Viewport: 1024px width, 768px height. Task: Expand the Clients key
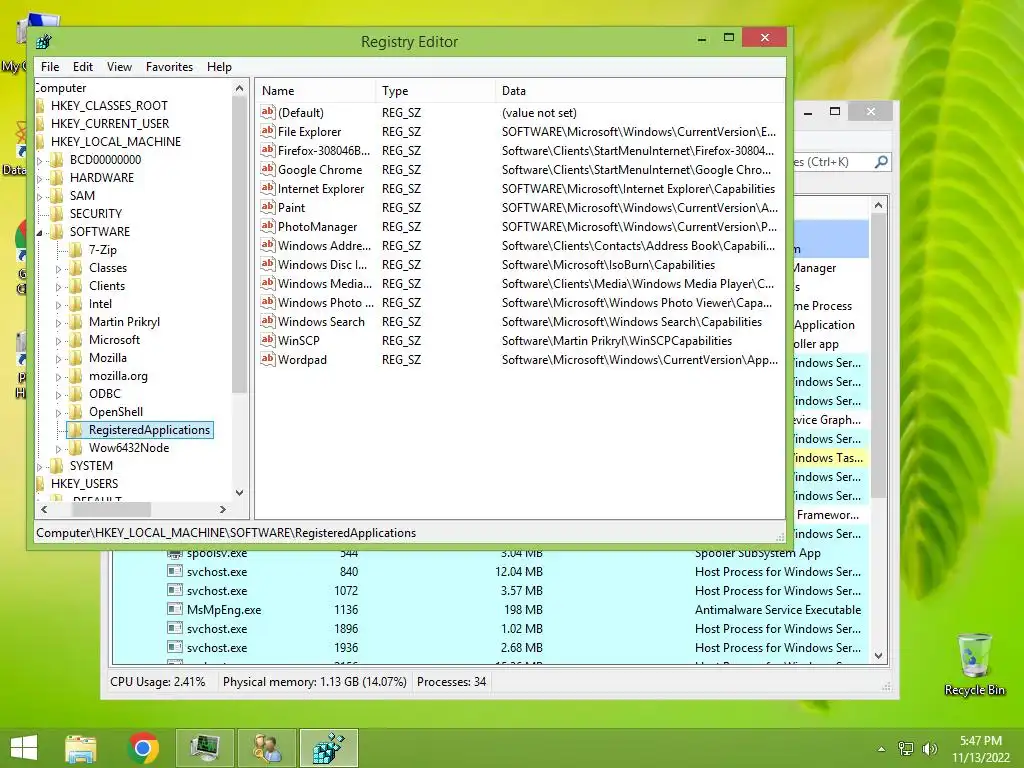coord(58,286)
